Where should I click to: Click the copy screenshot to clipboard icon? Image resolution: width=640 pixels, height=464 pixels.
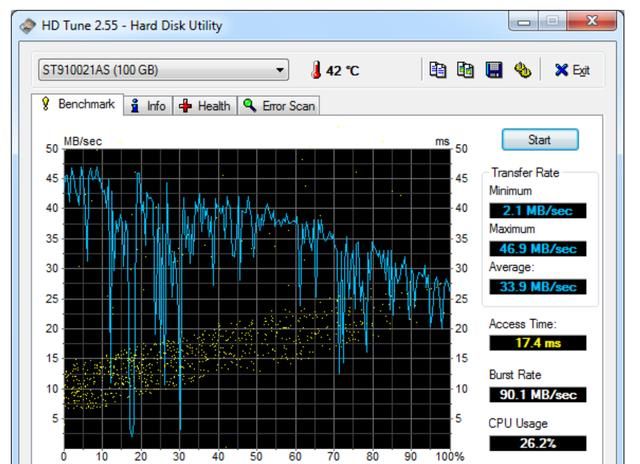tap(465, 70)
